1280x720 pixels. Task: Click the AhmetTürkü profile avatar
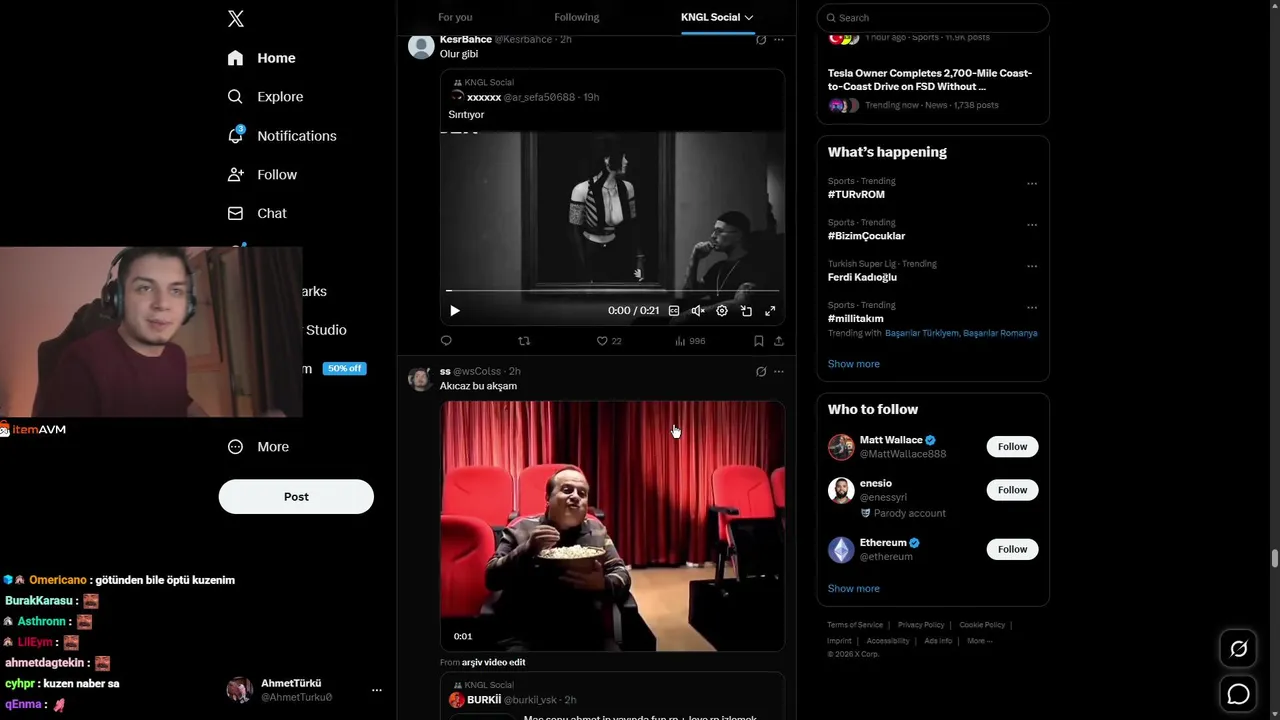(239, 690)
